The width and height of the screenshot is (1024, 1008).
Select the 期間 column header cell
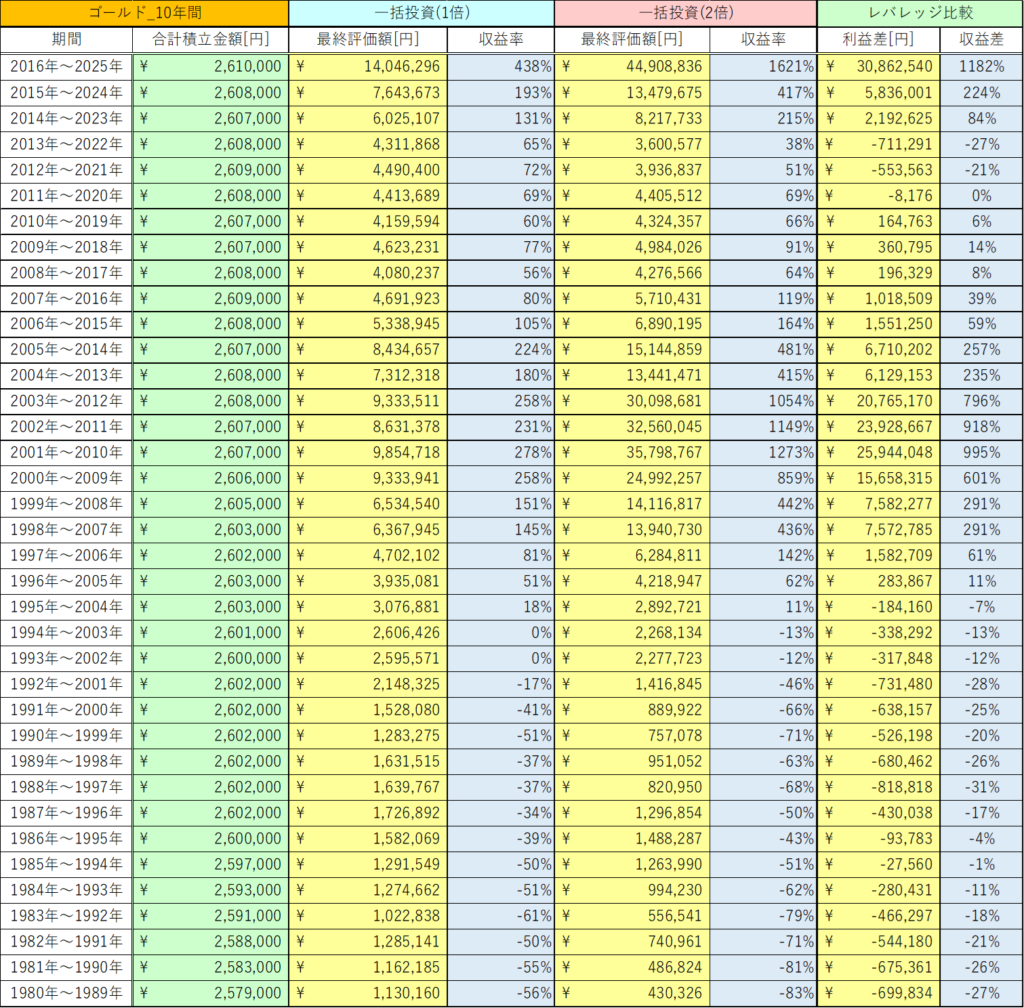tap(67, 40)
